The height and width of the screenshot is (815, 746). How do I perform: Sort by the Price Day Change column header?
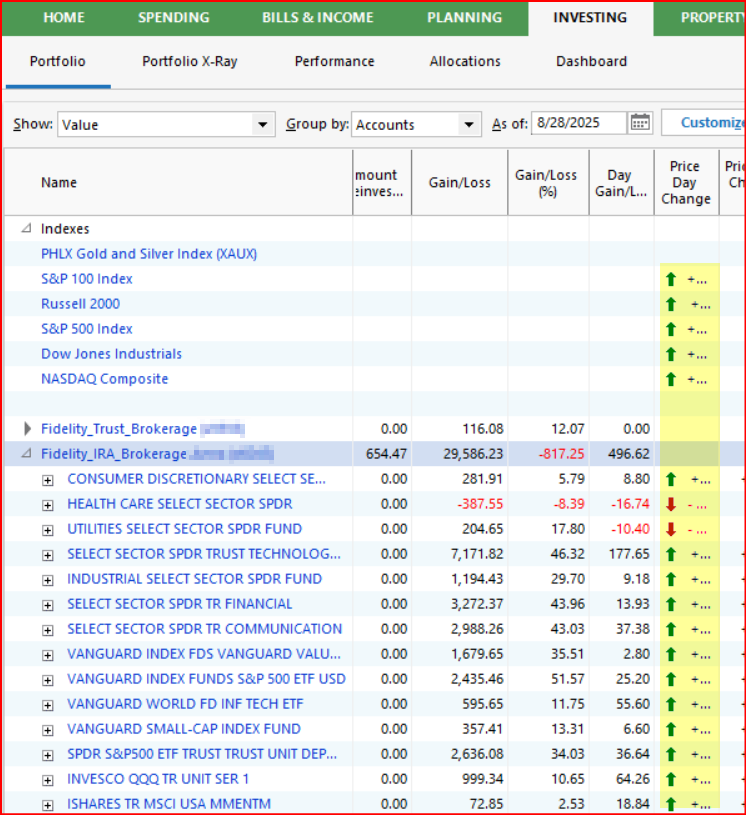[686, 183]
